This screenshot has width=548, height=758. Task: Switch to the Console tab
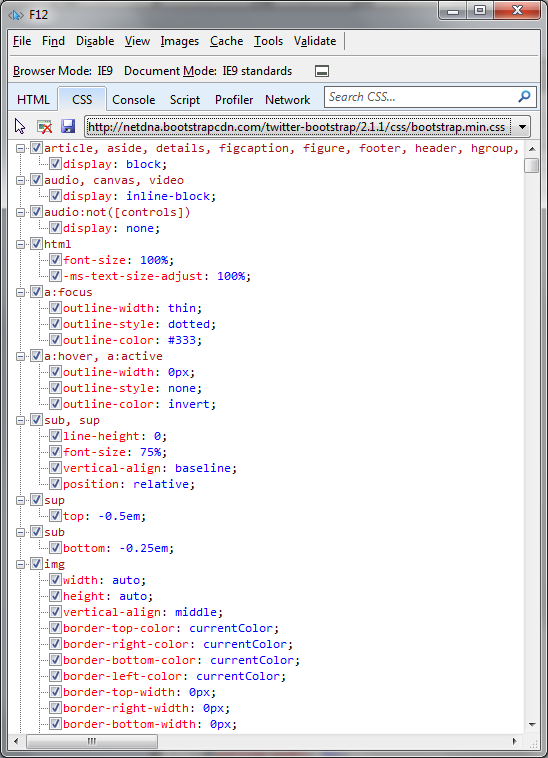pos(133,100)
